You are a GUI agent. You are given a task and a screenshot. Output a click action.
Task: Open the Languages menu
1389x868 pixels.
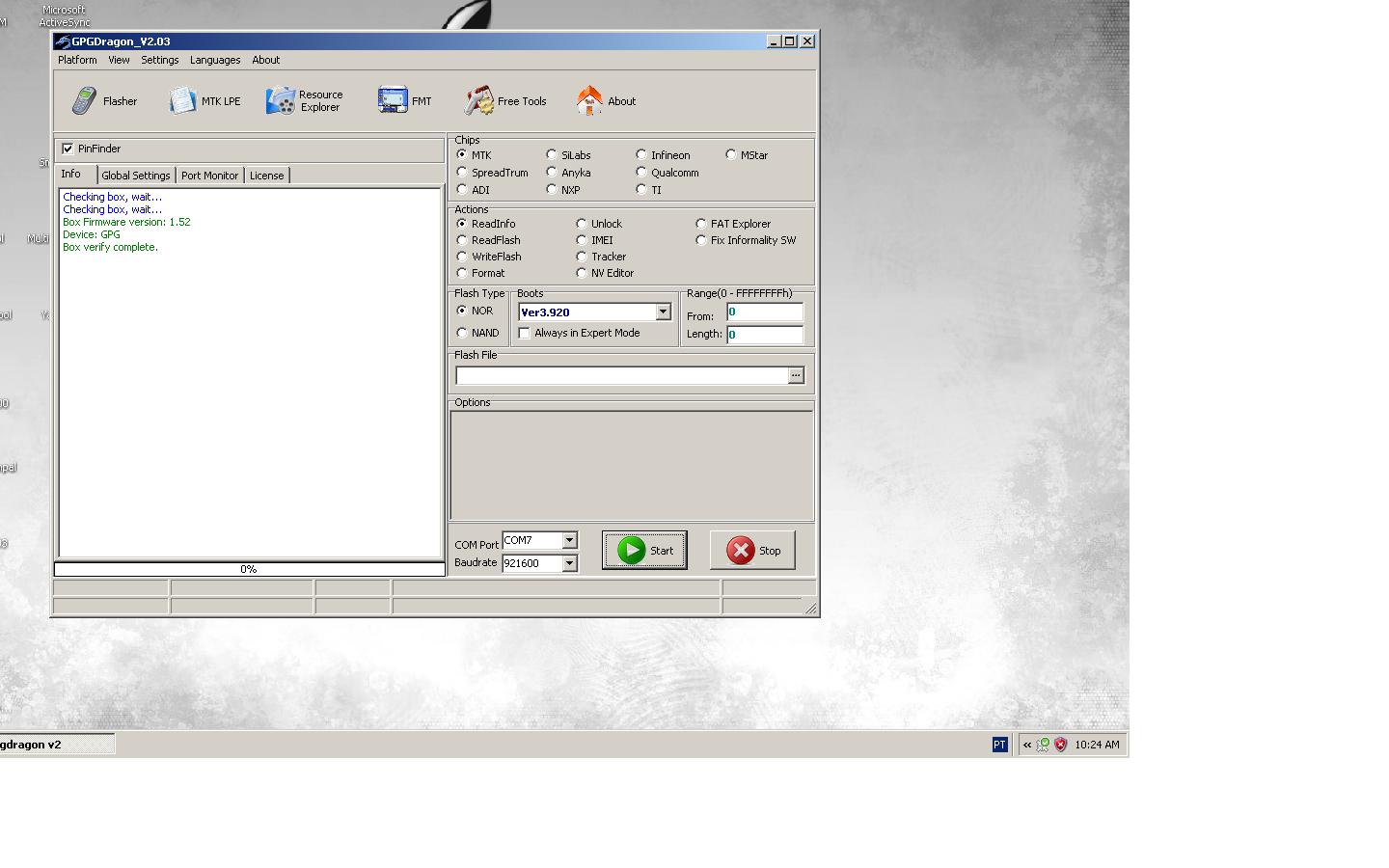[215, 60]
